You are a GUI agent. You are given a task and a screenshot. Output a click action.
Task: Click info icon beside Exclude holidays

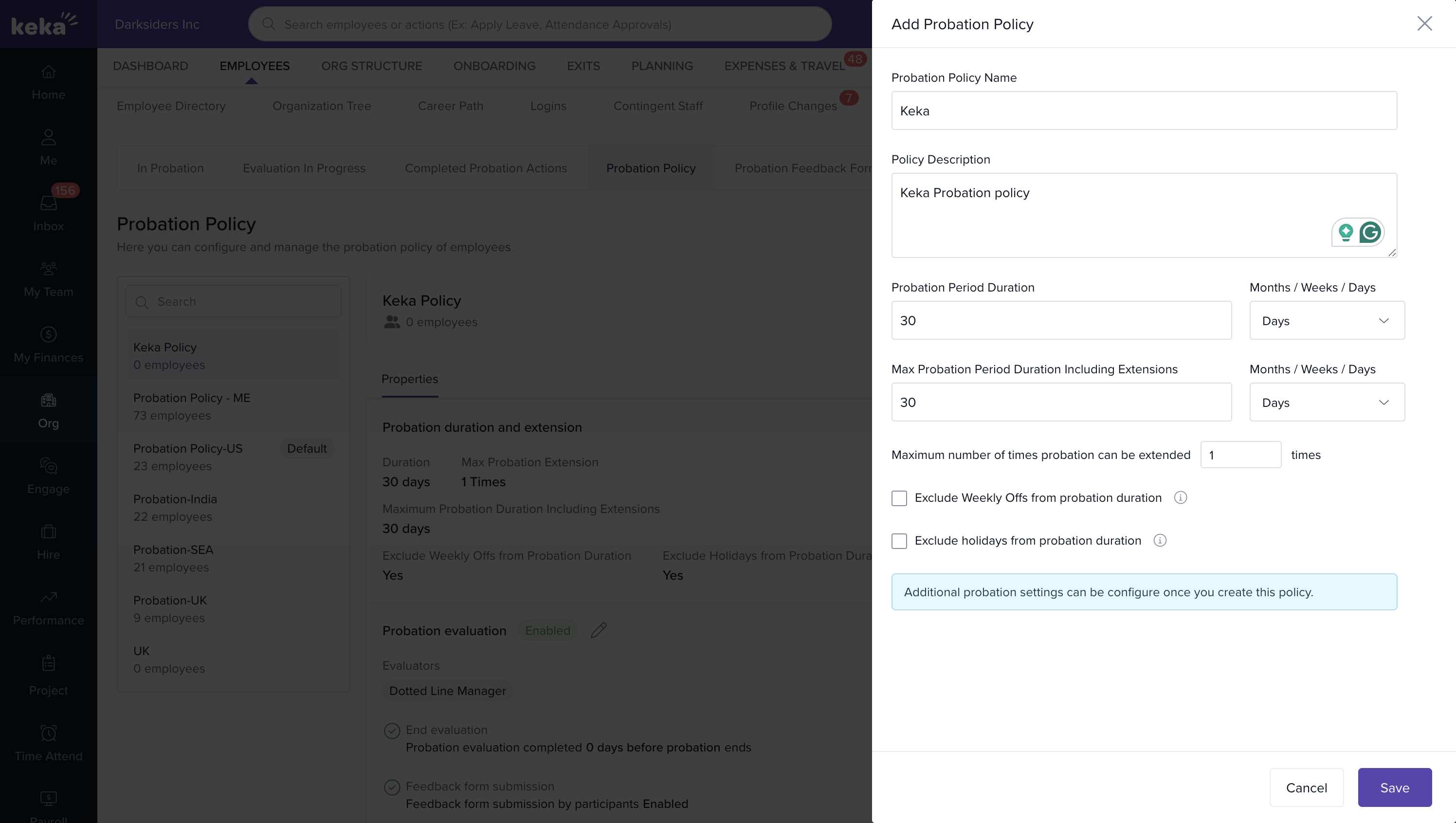(x=1160, y=540)
